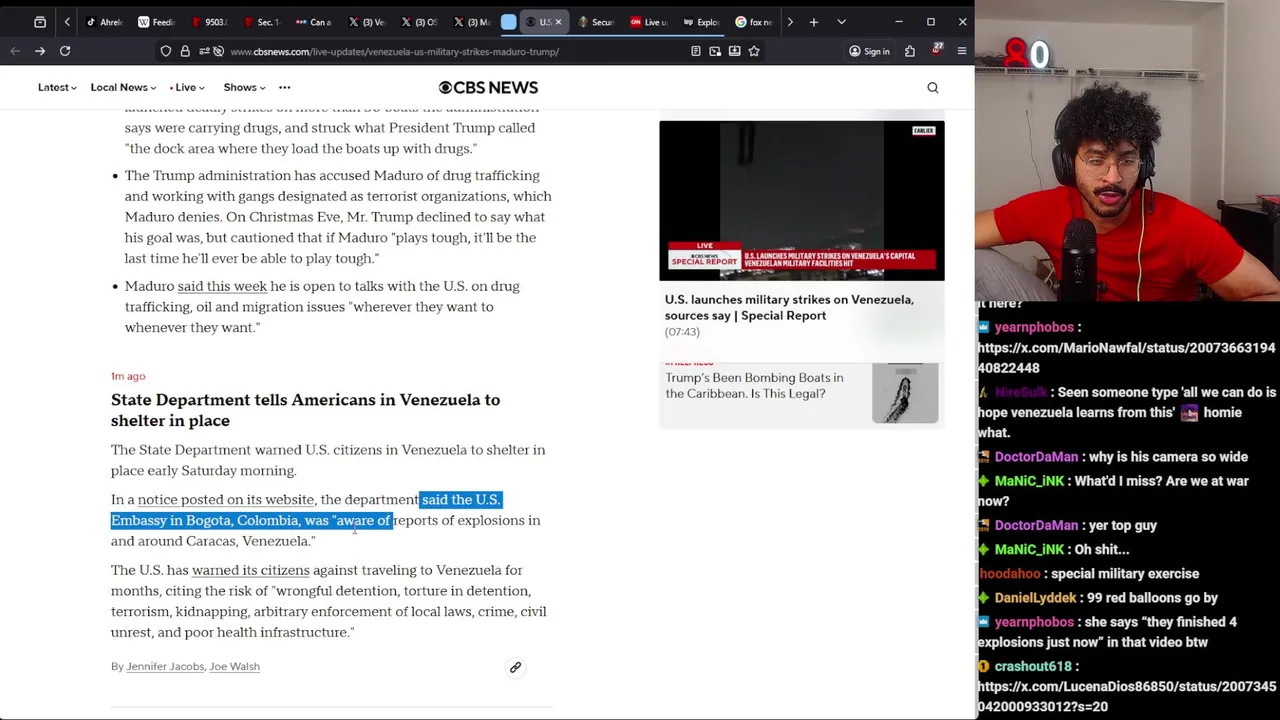
Task: Open 'warned its citizens' link
Action: click(251, 570)
